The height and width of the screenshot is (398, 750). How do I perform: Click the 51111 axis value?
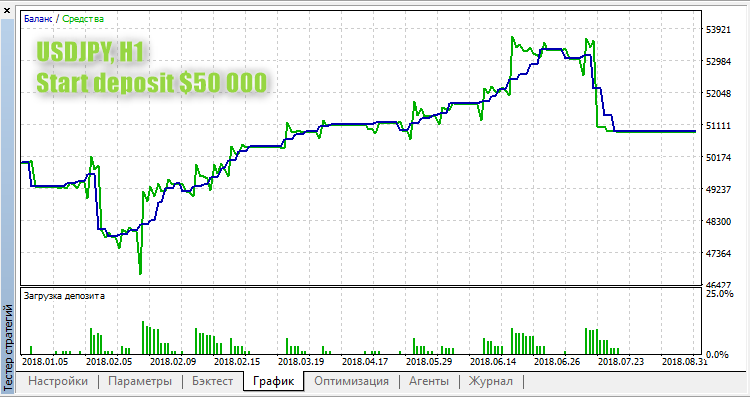coord(718,125)
